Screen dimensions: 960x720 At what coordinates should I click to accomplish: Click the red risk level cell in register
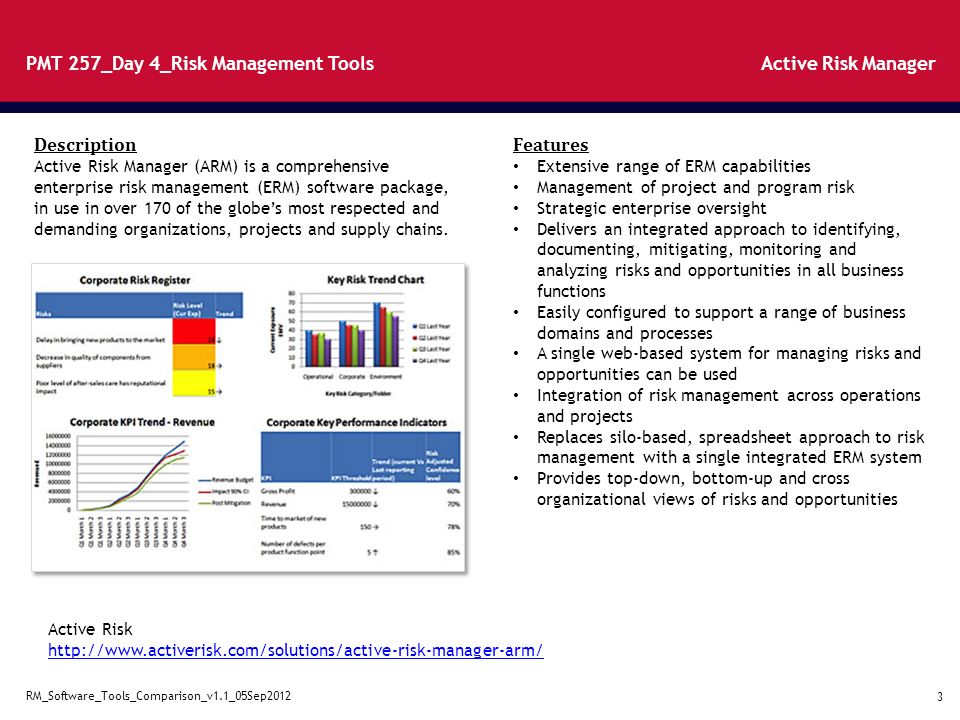[193, 331]
